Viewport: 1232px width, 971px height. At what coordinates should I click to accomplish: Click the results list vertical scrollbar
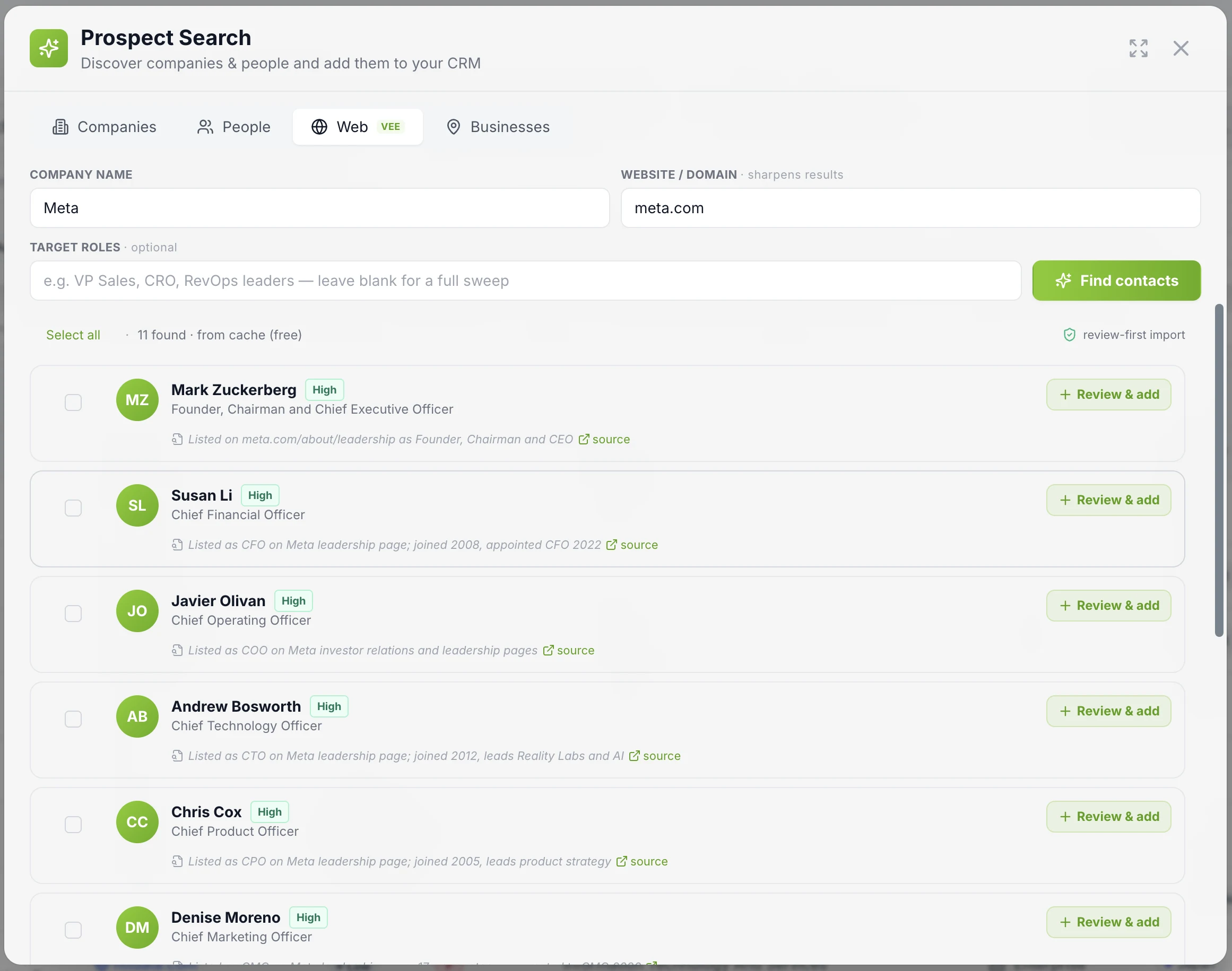coord(1219,471)
